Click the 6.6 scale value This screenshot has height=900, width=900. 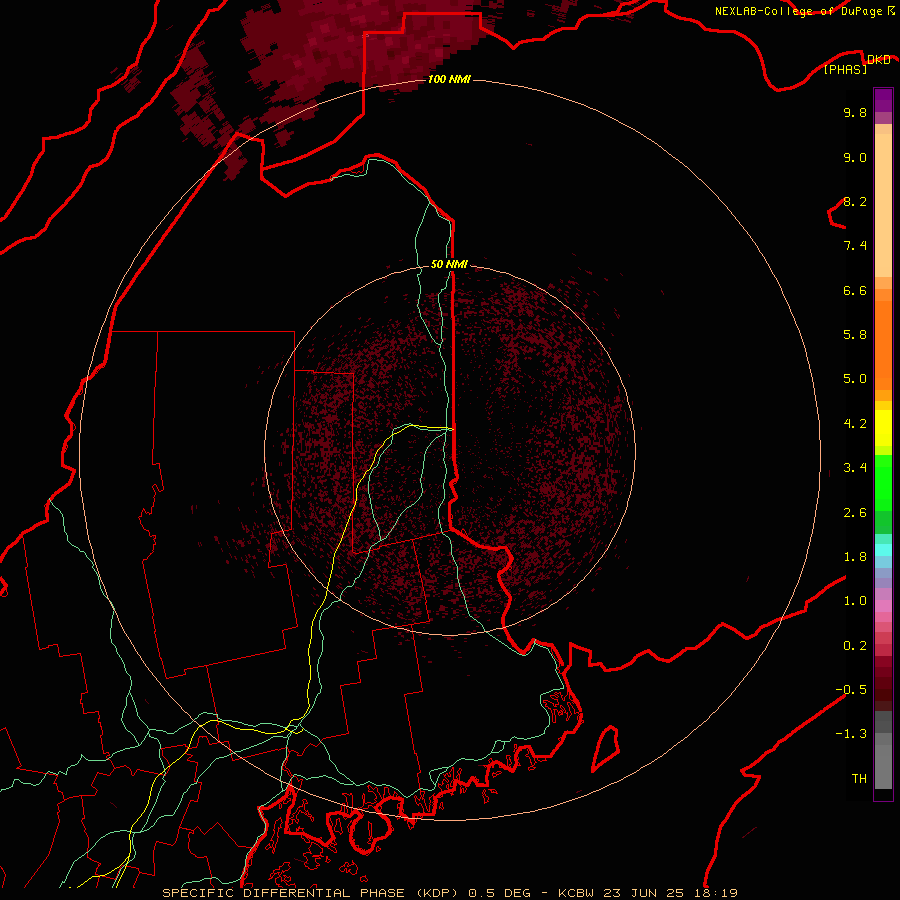click(x=855, y=290)
